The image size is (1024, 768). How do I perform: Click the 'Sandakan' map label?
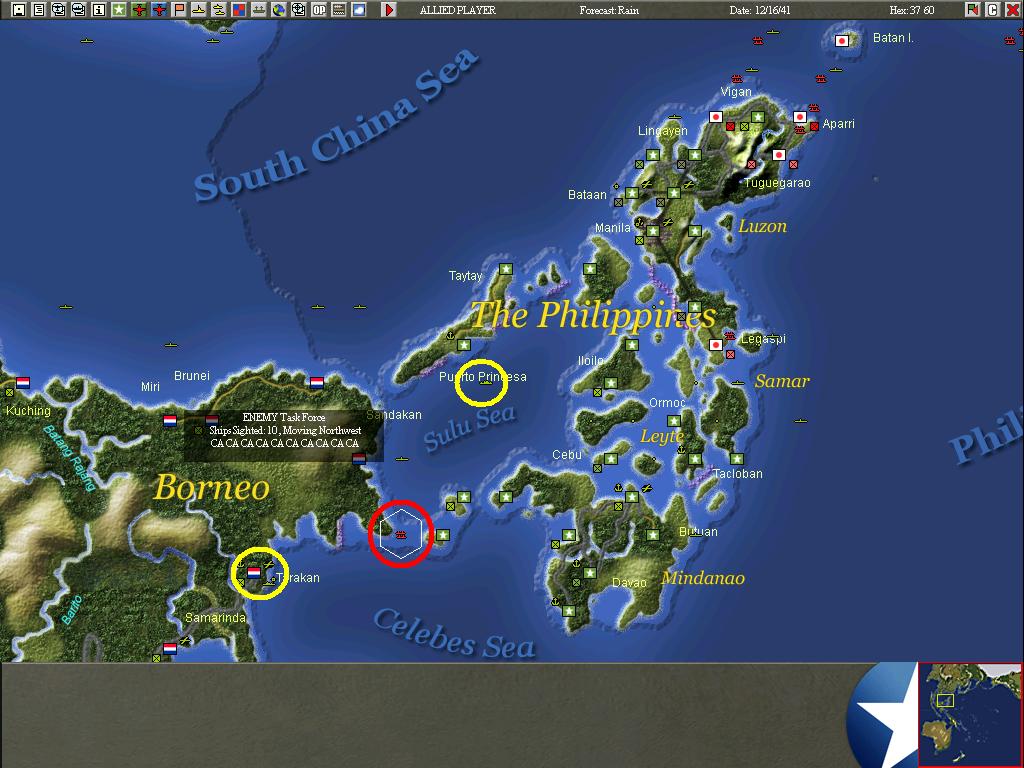(x=394, y=415)
